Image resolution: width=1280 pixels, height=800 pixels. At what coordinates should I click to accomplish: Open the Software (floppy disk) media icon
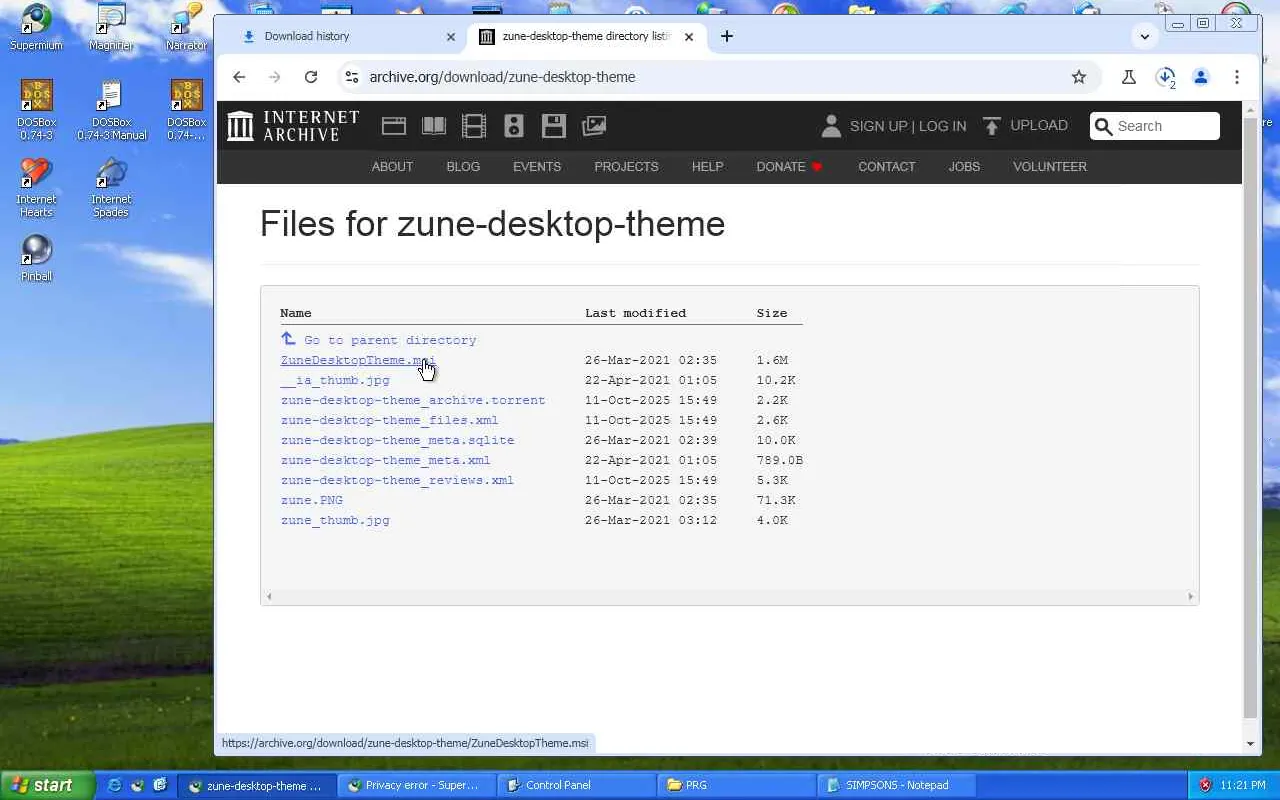554,126
